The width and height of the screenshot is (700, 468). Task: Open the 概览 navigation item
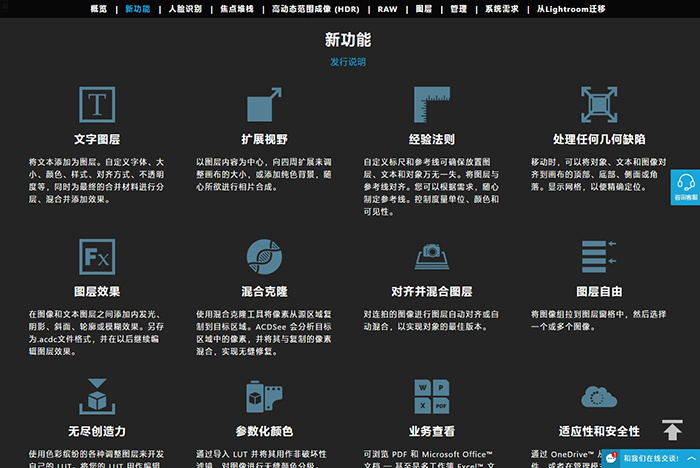pyautogui.click(x=99, y=9)
